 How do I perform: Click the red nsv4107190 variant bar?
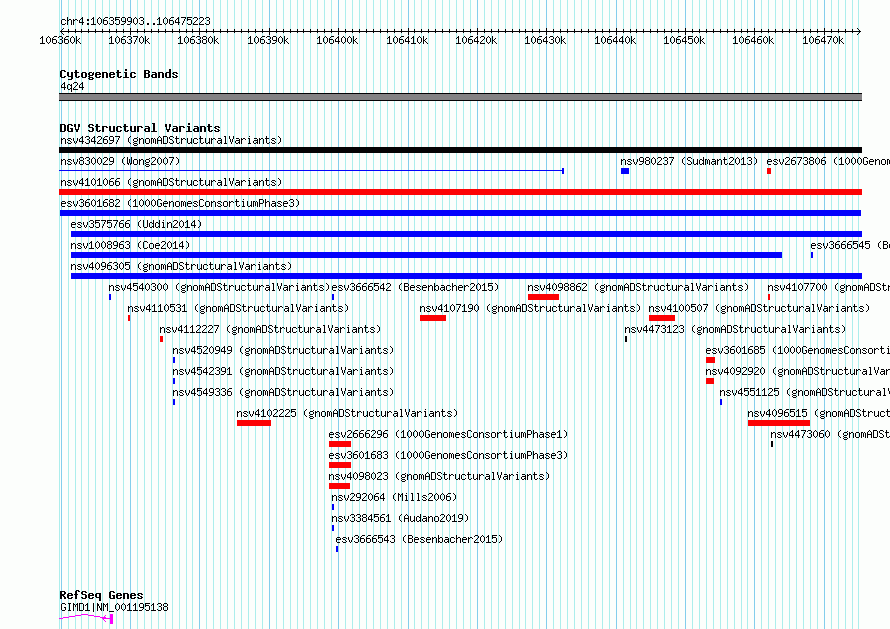click(433, 318)
